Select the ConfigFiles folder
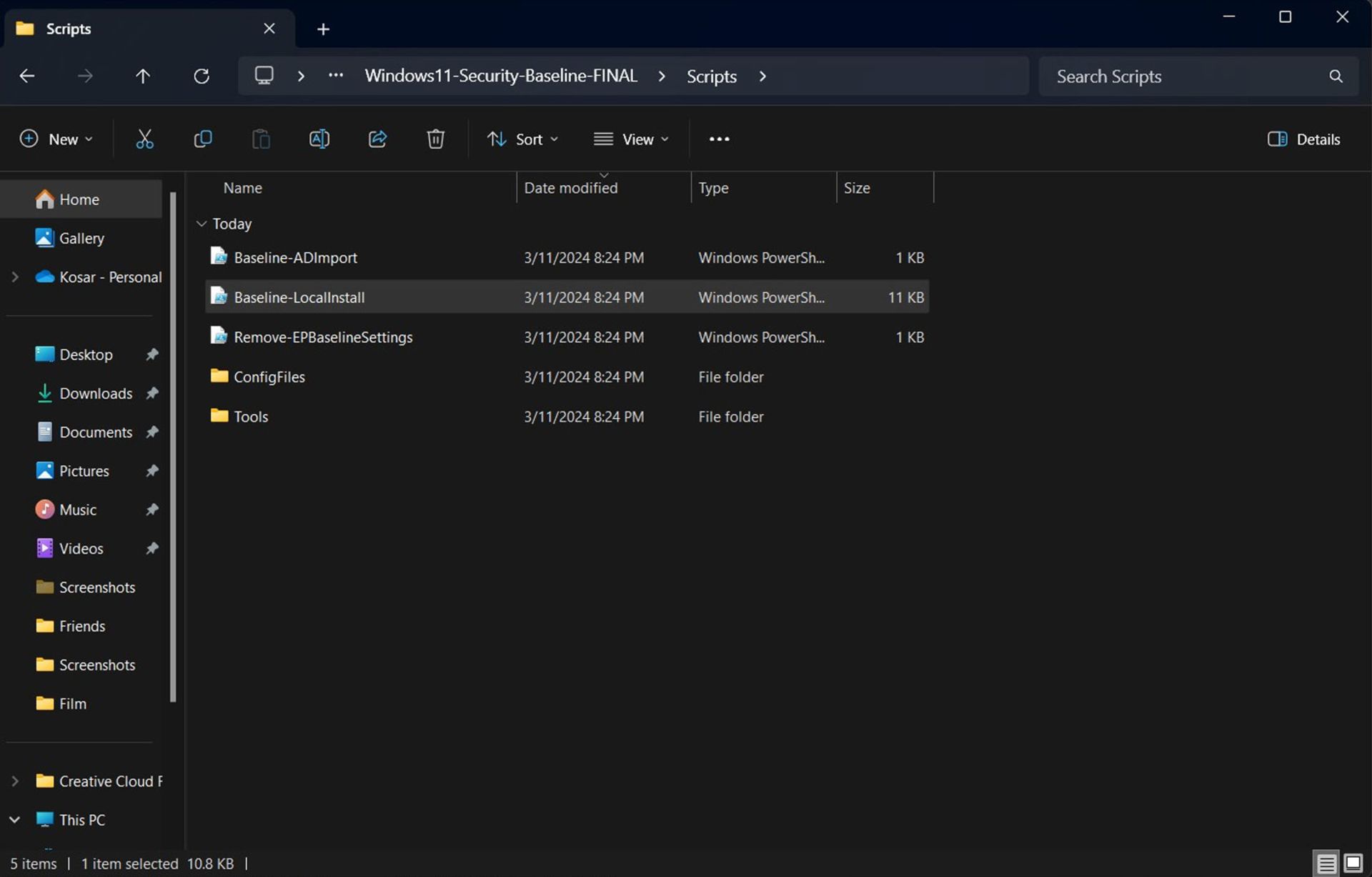This screenshot has width=1372, height=877. (x=269, y=377)
